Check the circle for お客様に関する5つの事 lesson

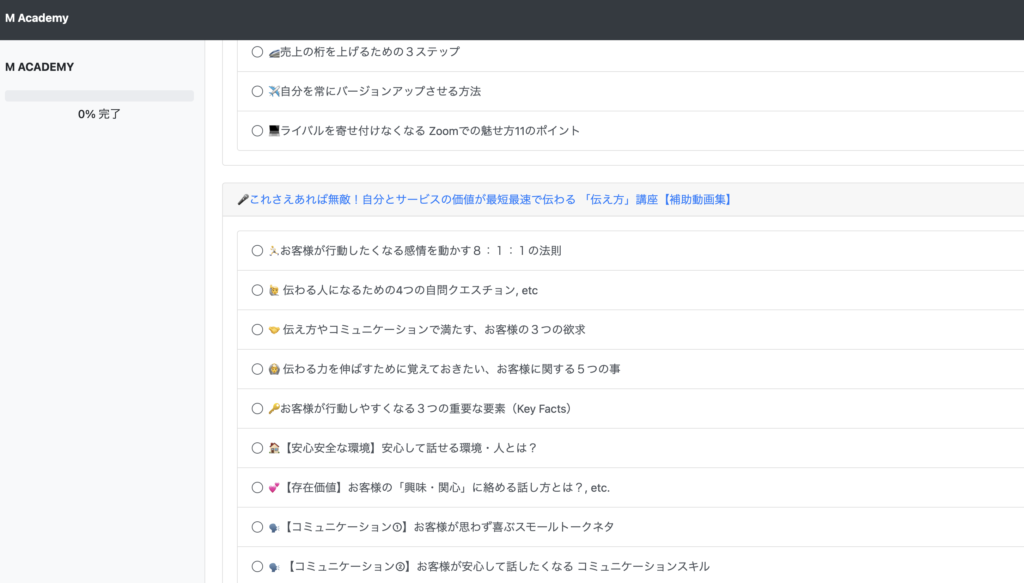point(257,369)
